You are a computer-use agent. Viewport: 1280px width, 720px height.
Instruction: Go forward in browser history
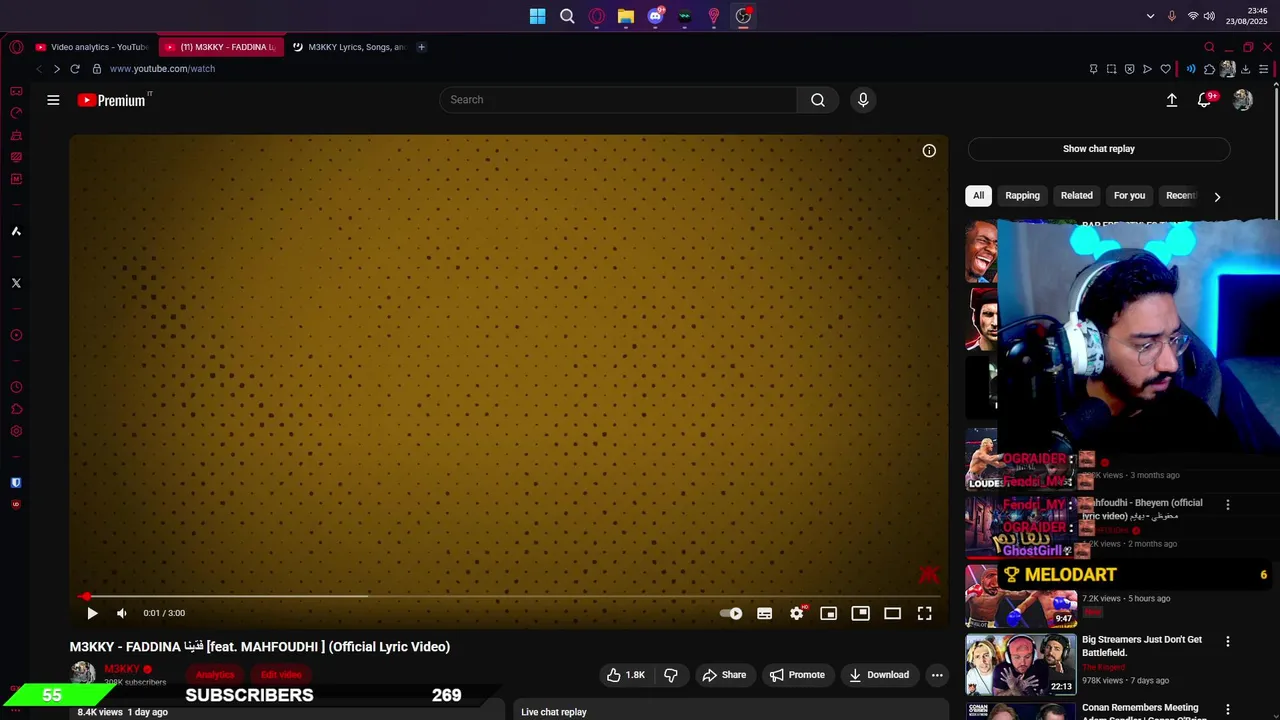coord(56,69)
